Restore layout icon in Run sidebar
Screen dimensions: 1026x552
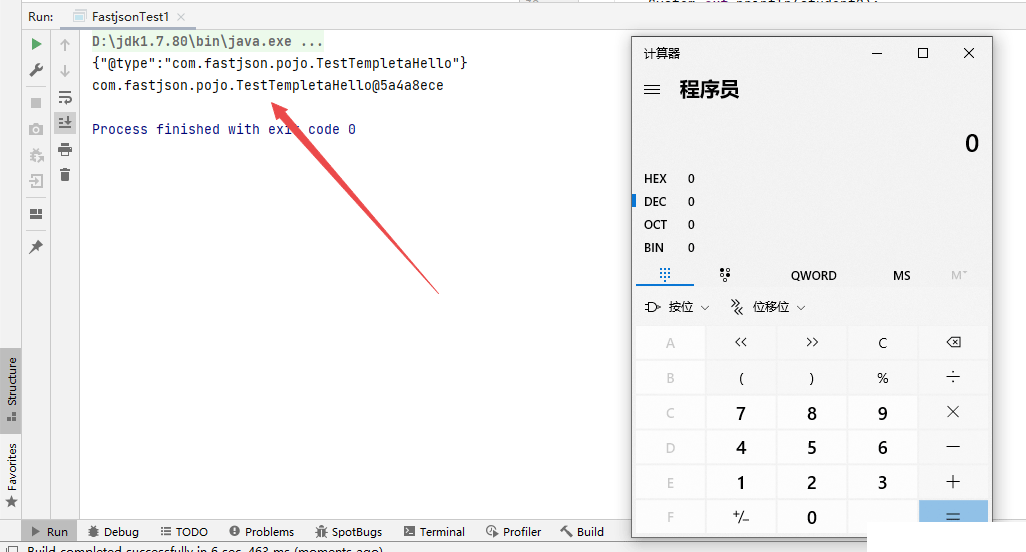coord(37,214)
